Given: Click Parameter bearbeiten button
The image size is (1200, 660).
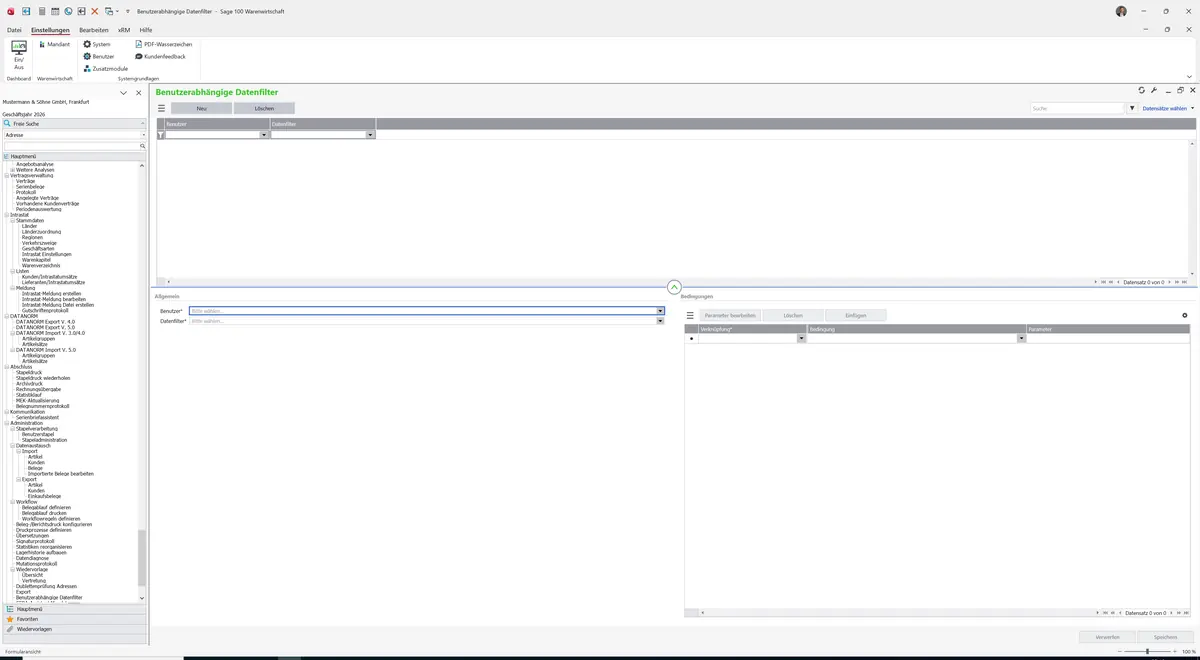Looking at the screenshot, I should coord(730,315).
